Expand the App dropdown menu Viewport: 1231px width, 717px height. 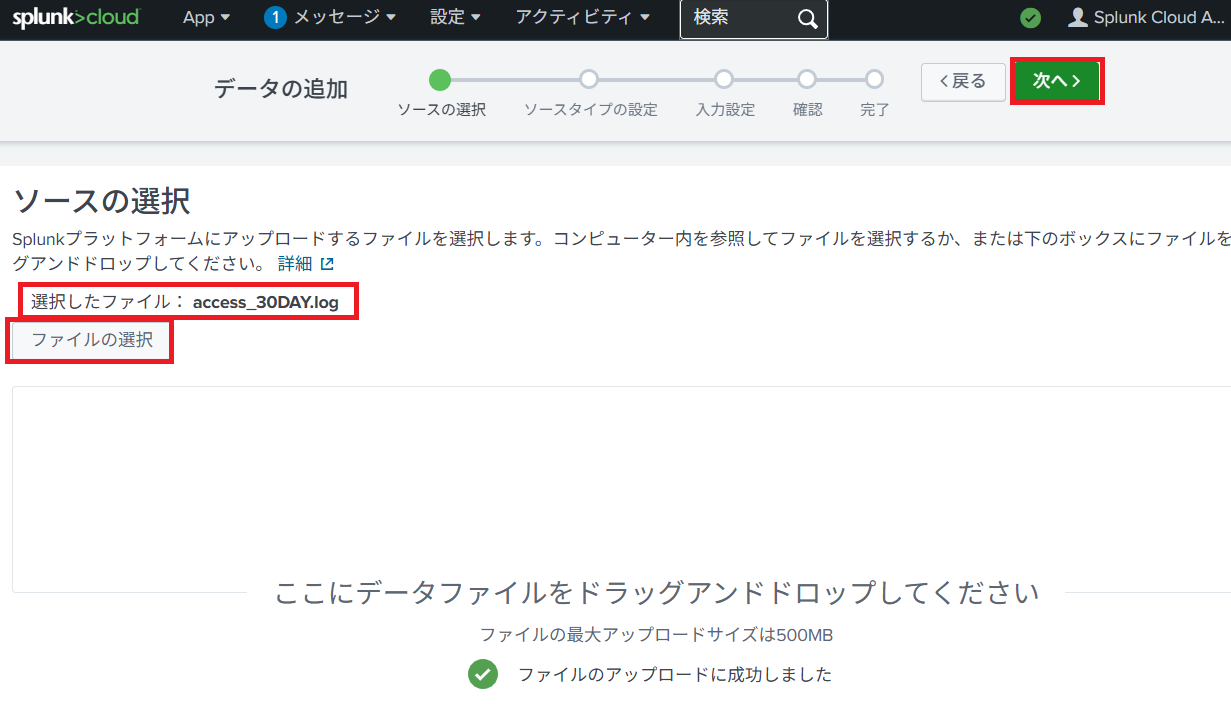pyautogui.click(x=206, y=18)
